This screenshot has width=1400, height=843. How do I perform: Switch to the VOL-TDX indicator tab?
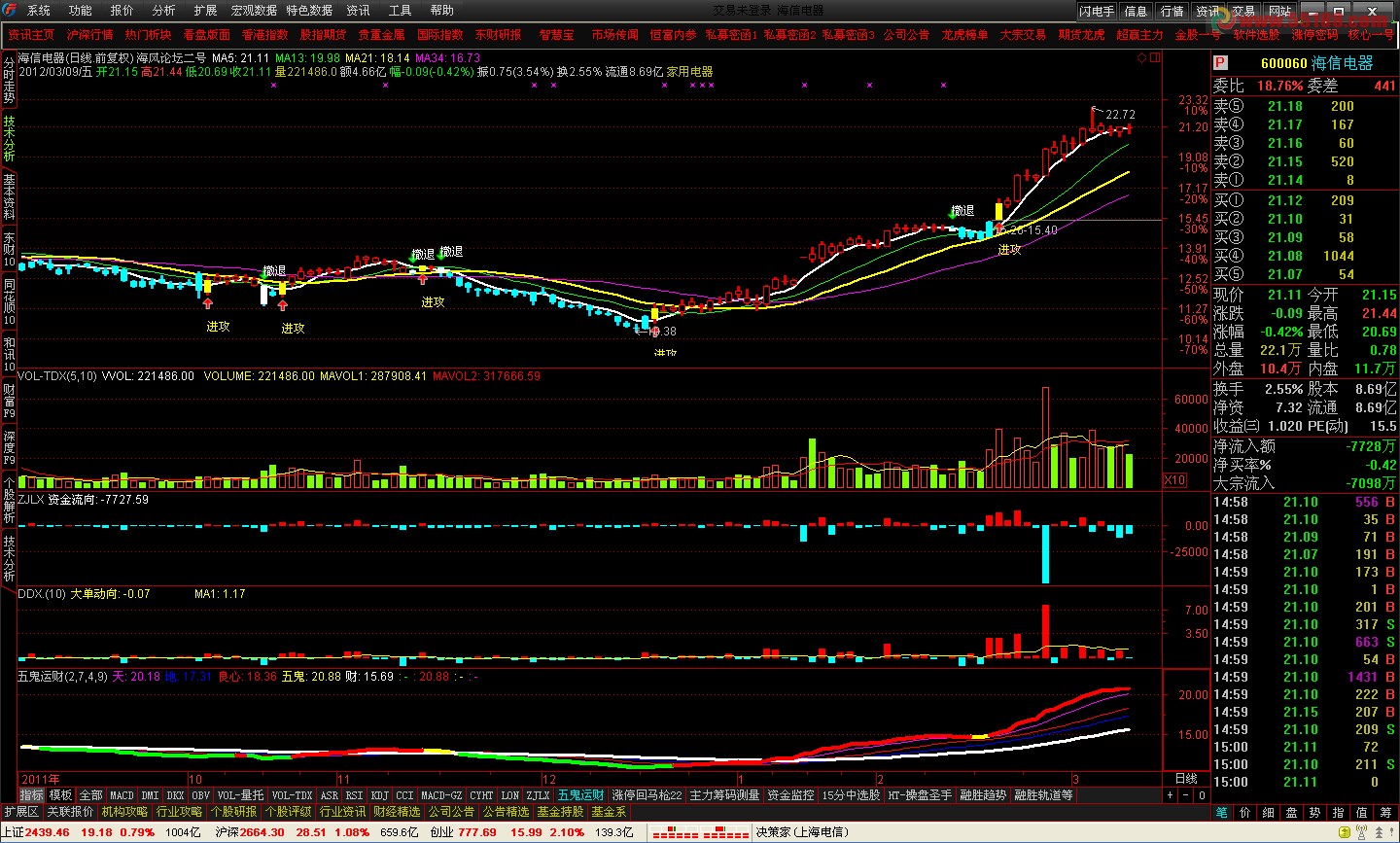point(292,795)
